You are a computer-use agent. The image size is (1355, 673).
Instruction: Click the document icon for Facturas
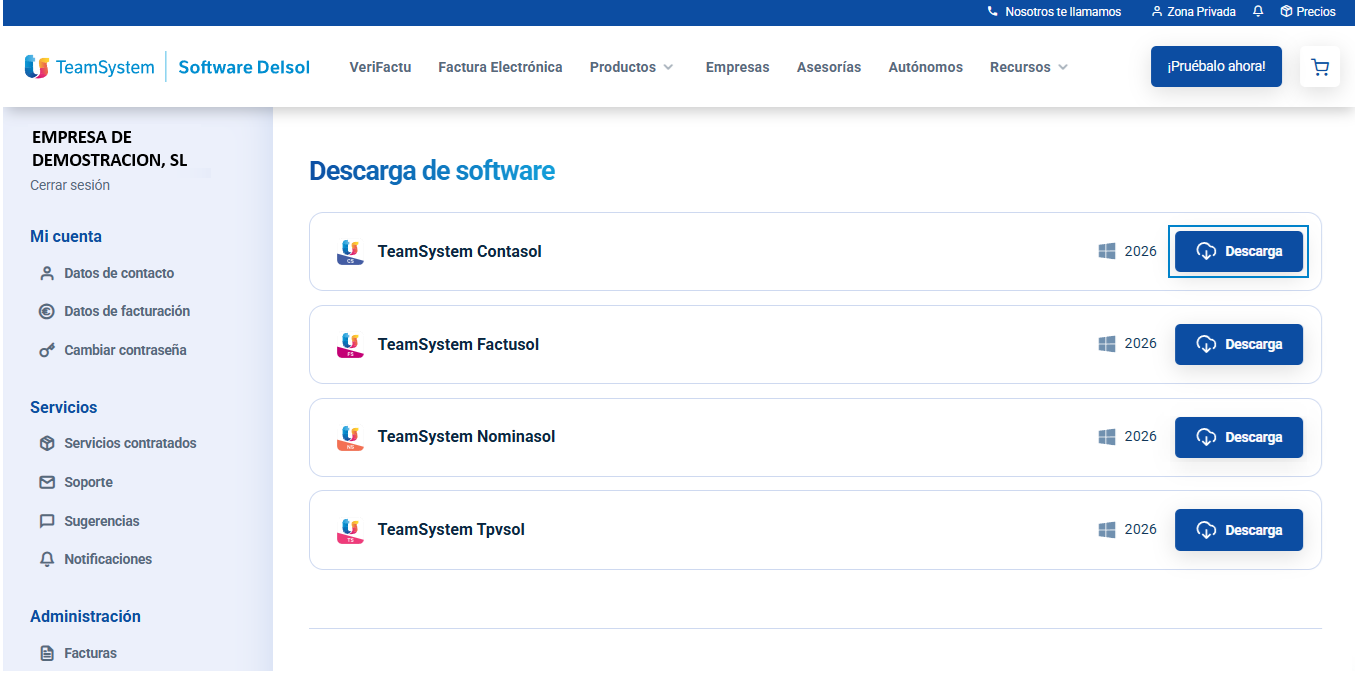47,653
